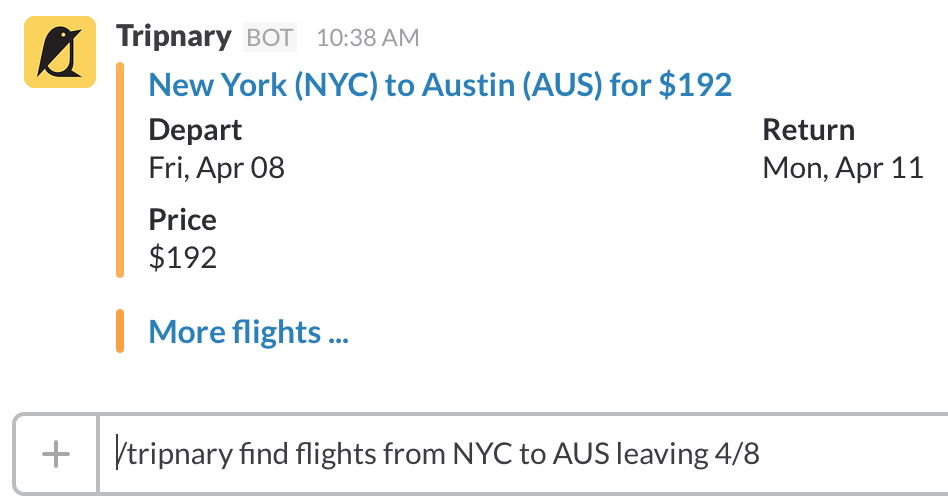Click NYC in the typed command text
Image resolution: width=948 pixels, height=503 pixels.
pyautogui.click(x=484, y=455)
